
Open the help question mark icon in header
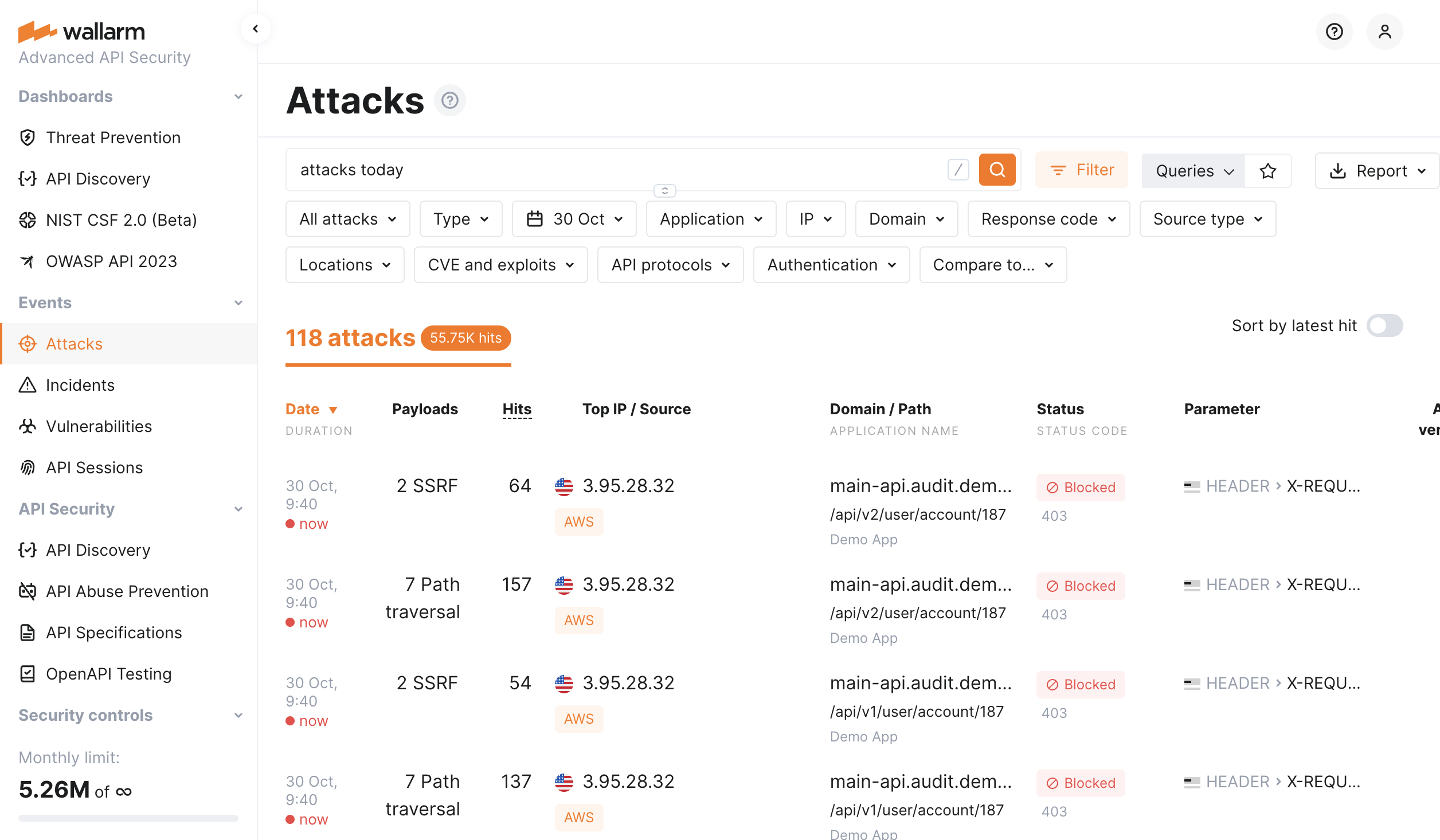[1334, 32]
